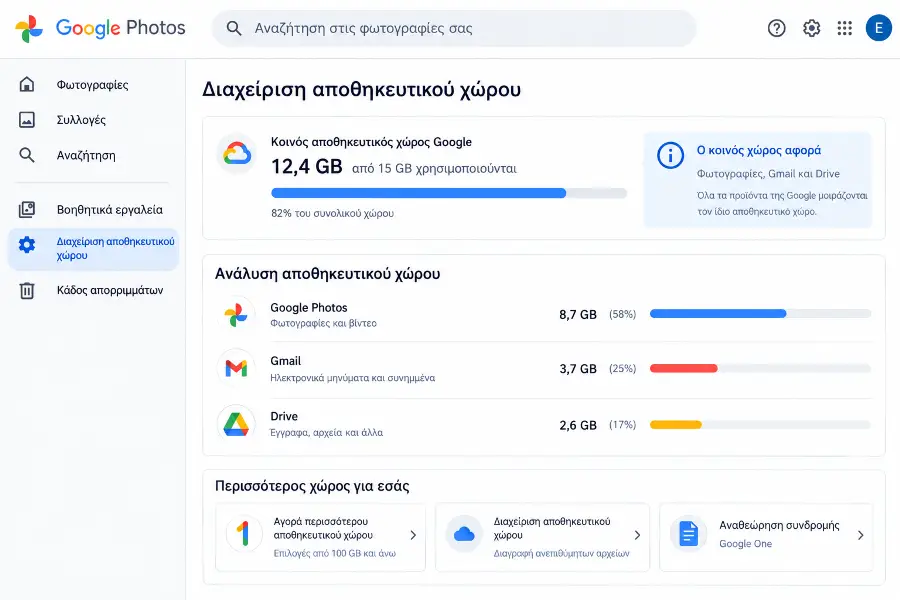
Task: Click the document icon on subscription card
Action: 688,533
